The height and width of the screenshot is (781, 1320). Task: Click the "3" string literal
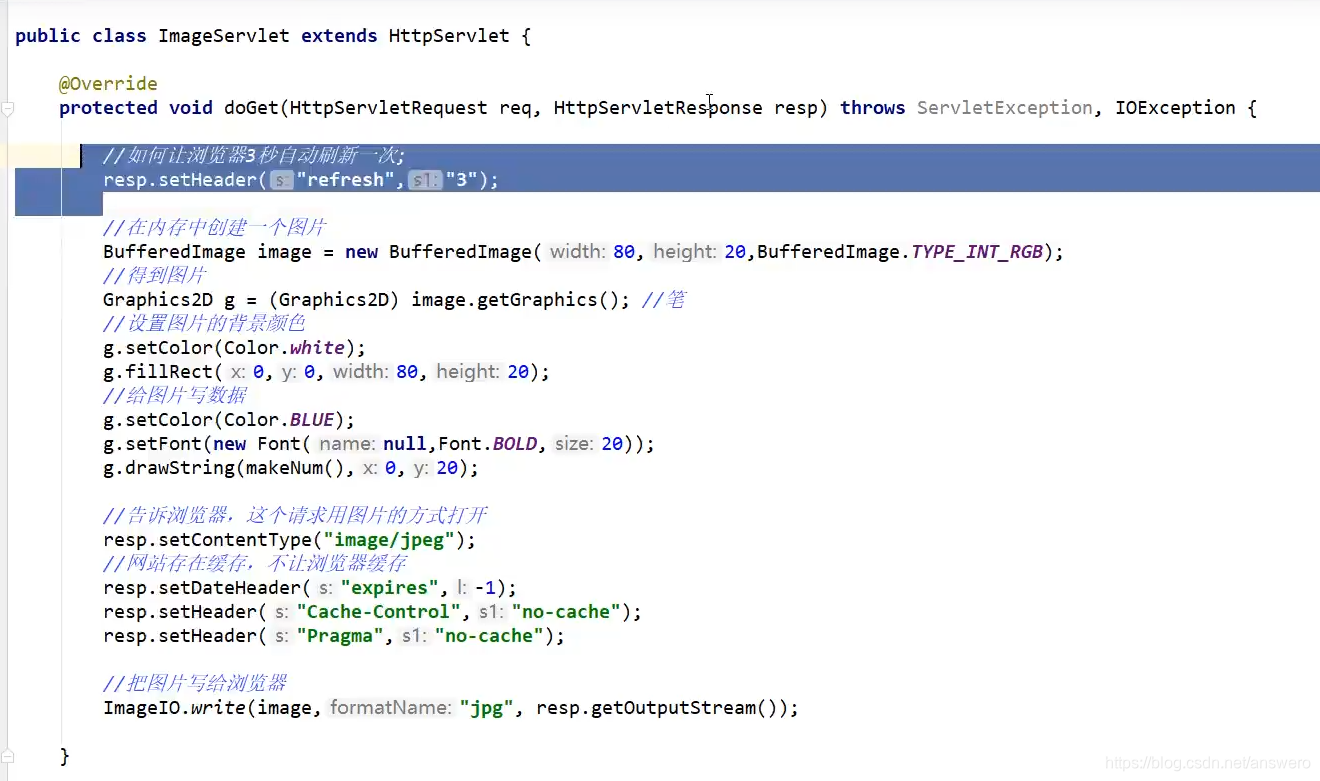click(463, 180)
